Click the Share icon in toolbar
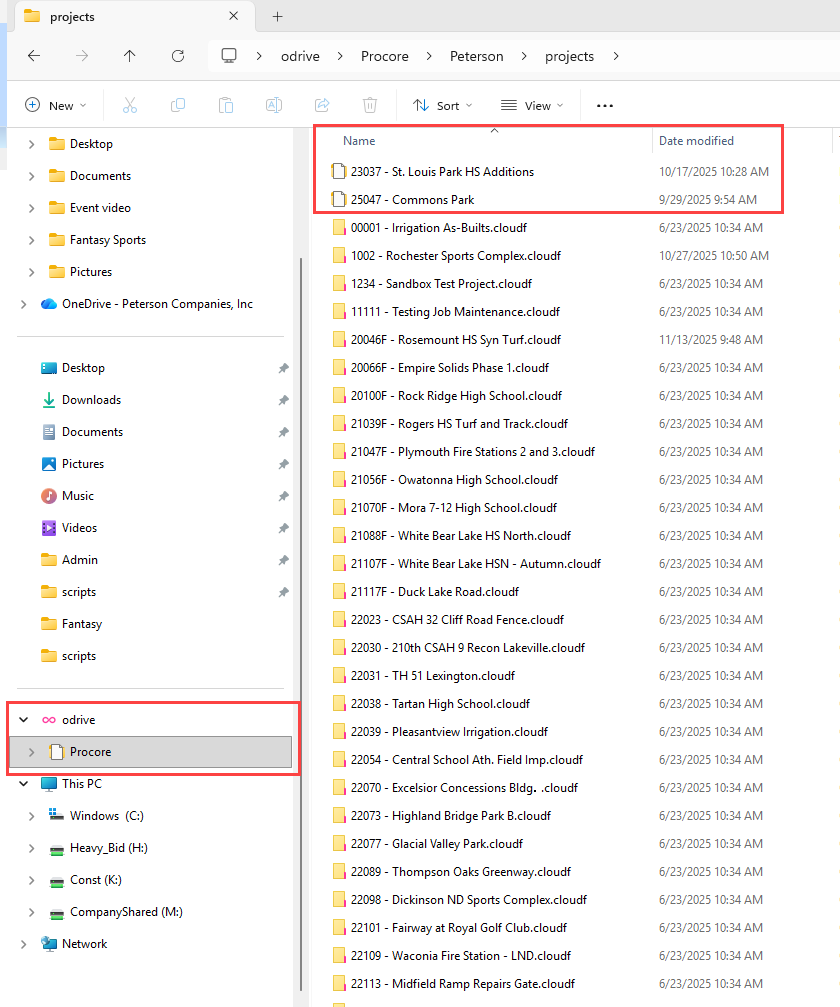The image size is (840, 1007). click(322, 105)
